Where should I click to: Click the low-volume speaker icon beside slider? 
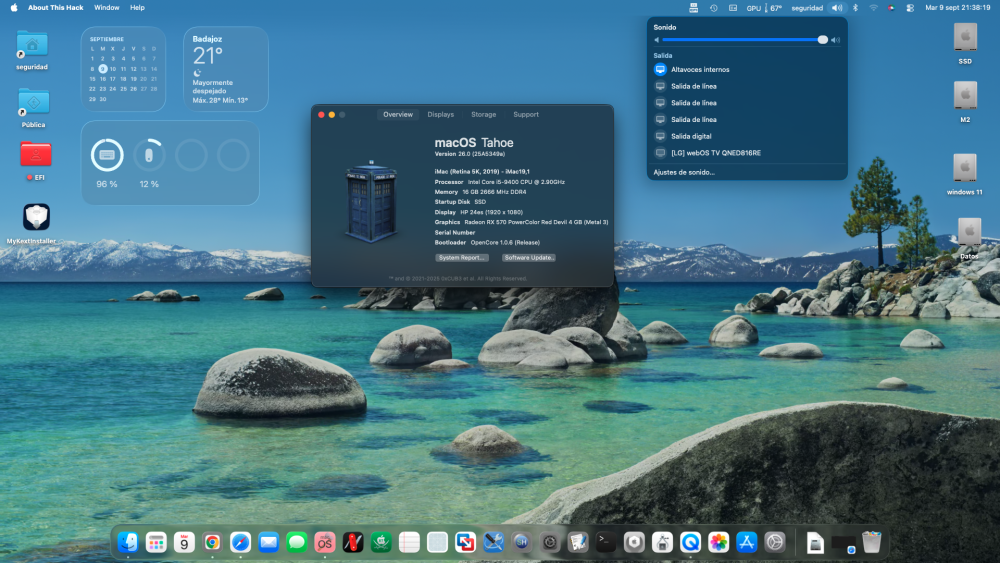pyautogui.click(x=656, y=40)
